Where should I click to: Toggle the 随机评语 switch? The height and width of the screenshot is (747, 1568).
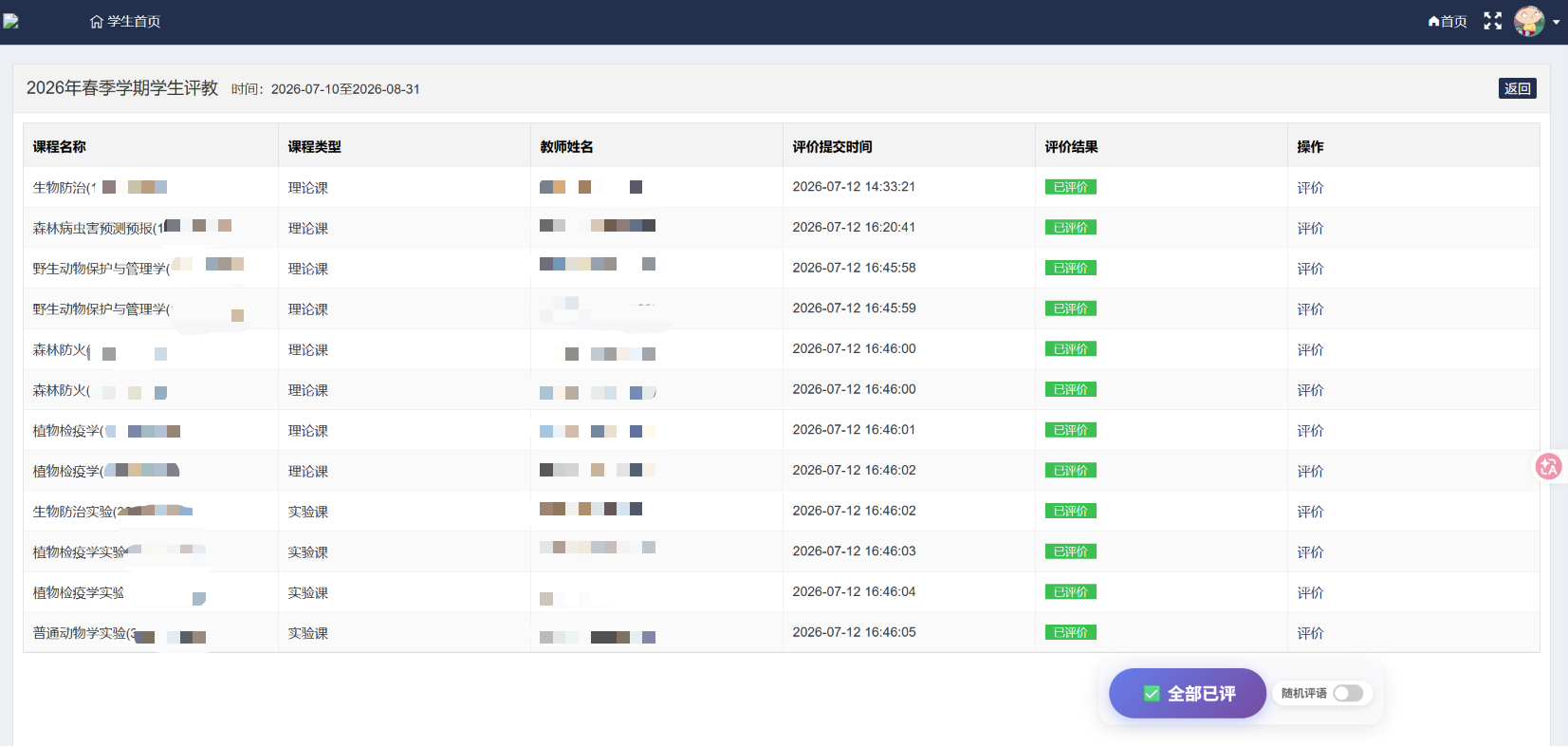(1348, 694)
